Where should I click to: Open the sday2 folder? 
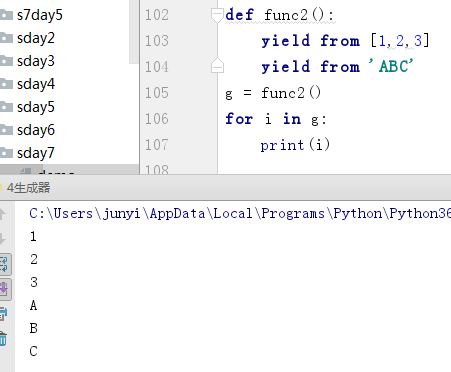tap(36, 38)
